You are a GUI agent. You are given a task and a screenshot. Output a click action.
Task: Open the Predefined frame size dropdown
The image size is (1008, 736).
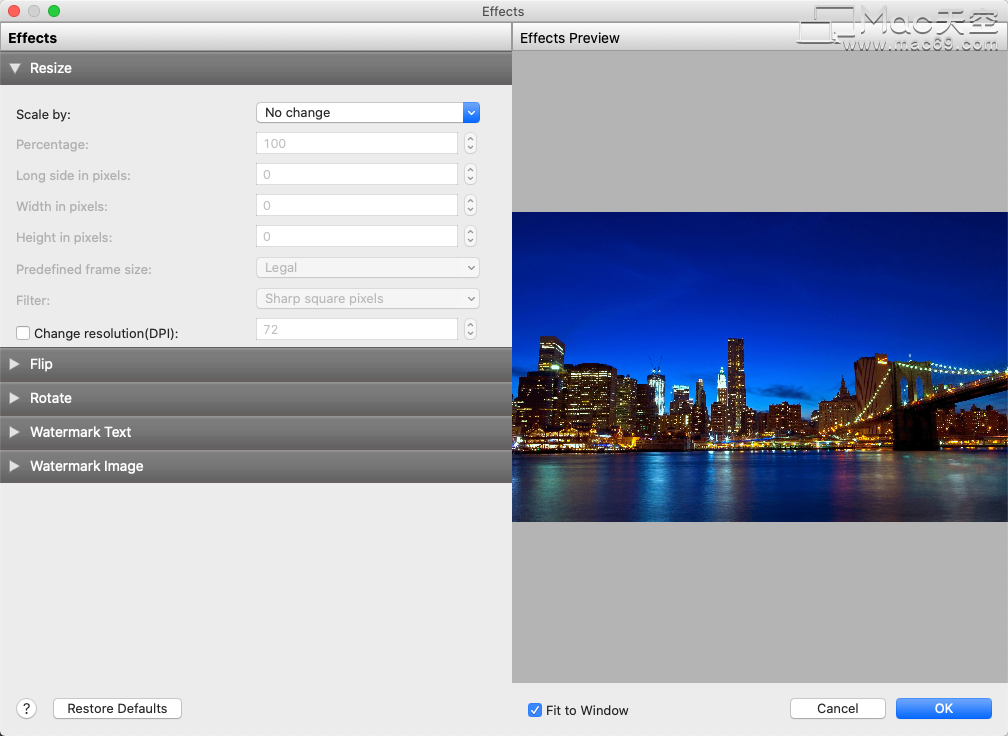tap(368, 267)
